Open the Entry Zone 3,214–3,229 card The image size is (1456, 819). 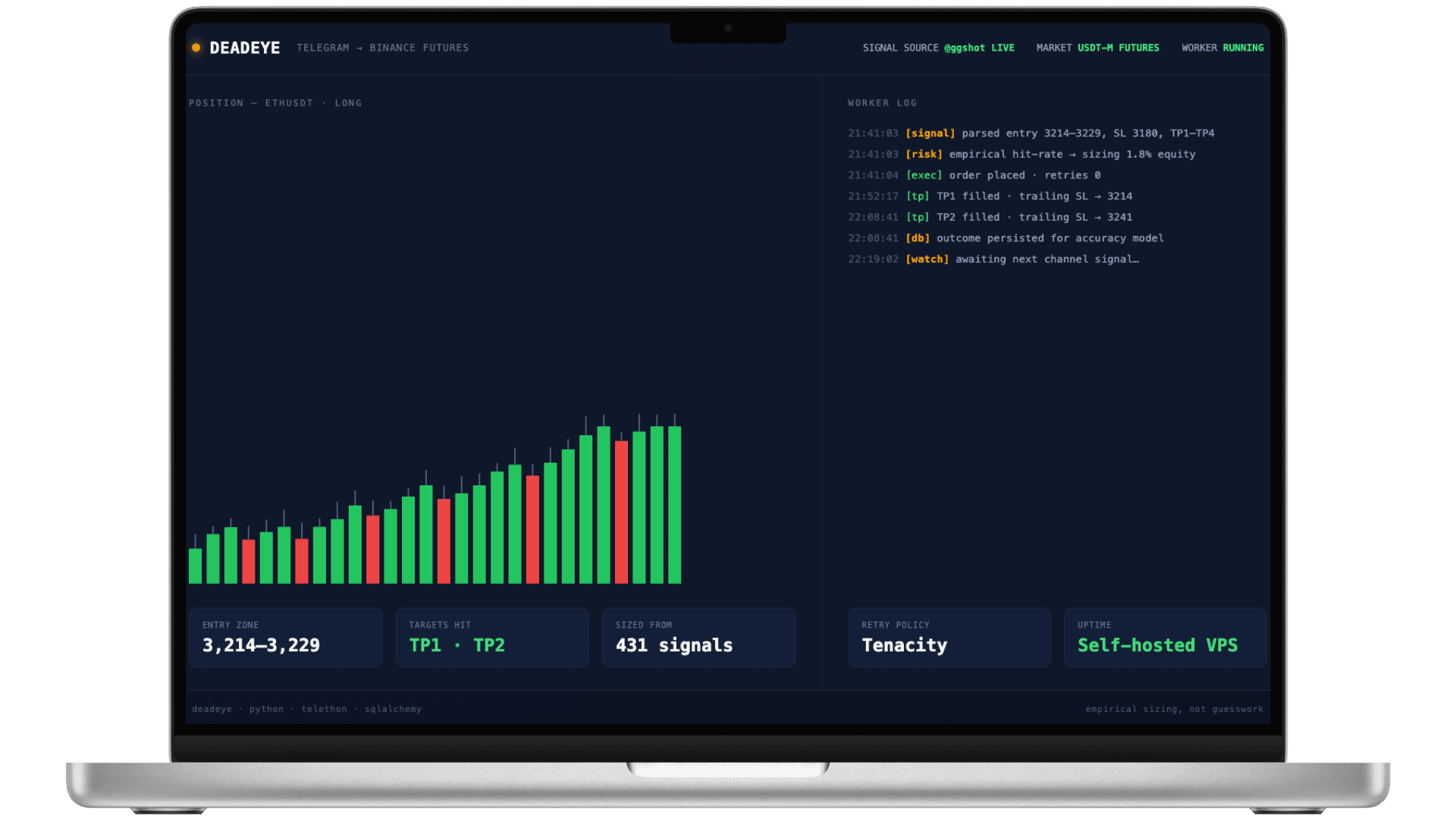tap(285, 637)
